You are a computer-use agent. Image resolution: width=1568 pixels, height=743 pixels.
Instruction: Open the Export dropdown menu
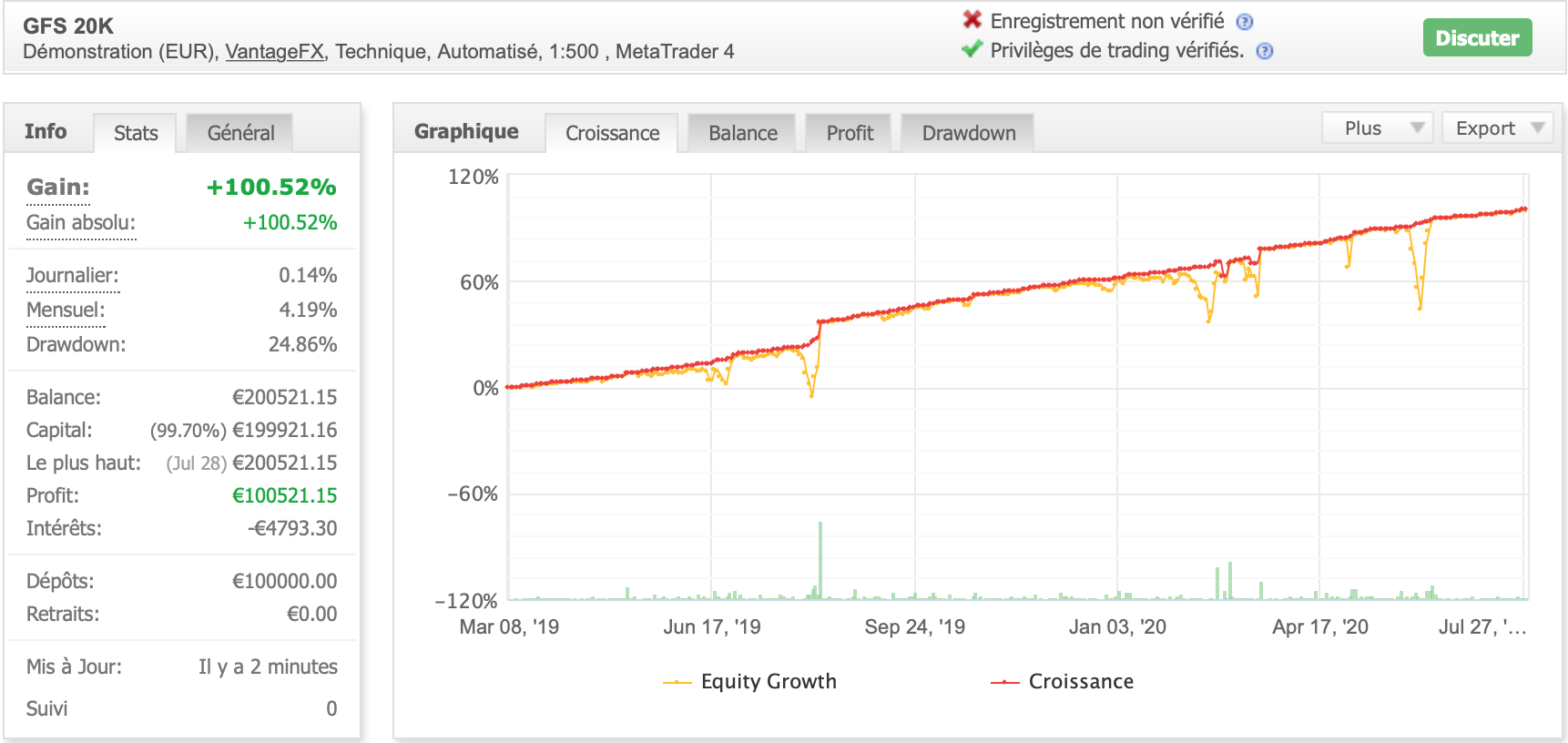point(1498,128)
